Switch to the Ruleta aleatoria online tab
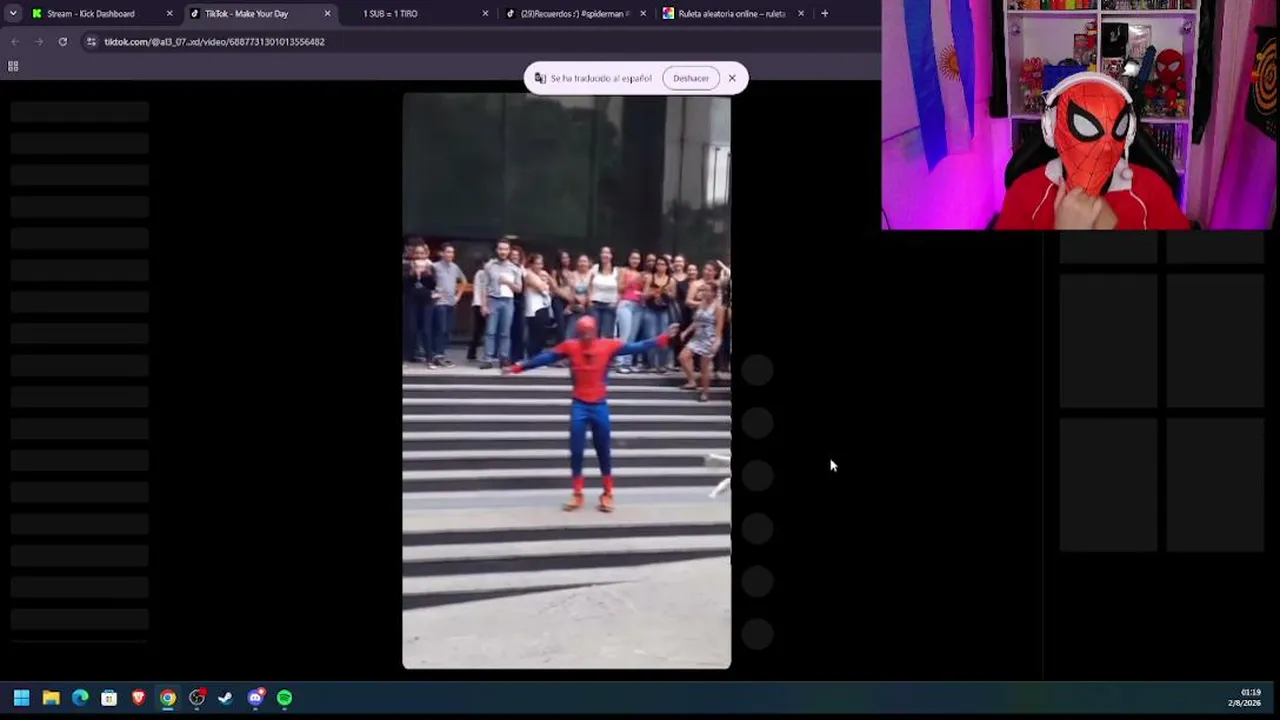 [731, 14]
